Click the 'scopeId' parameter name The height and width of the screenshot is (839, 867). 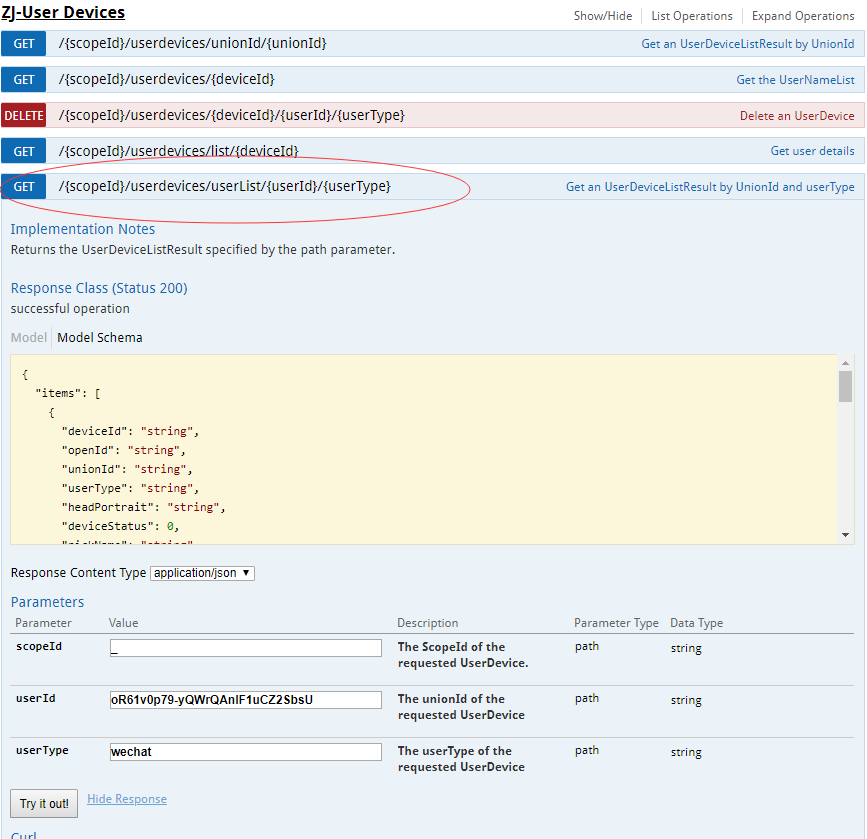pyautogui.click(x=39, y=646)
